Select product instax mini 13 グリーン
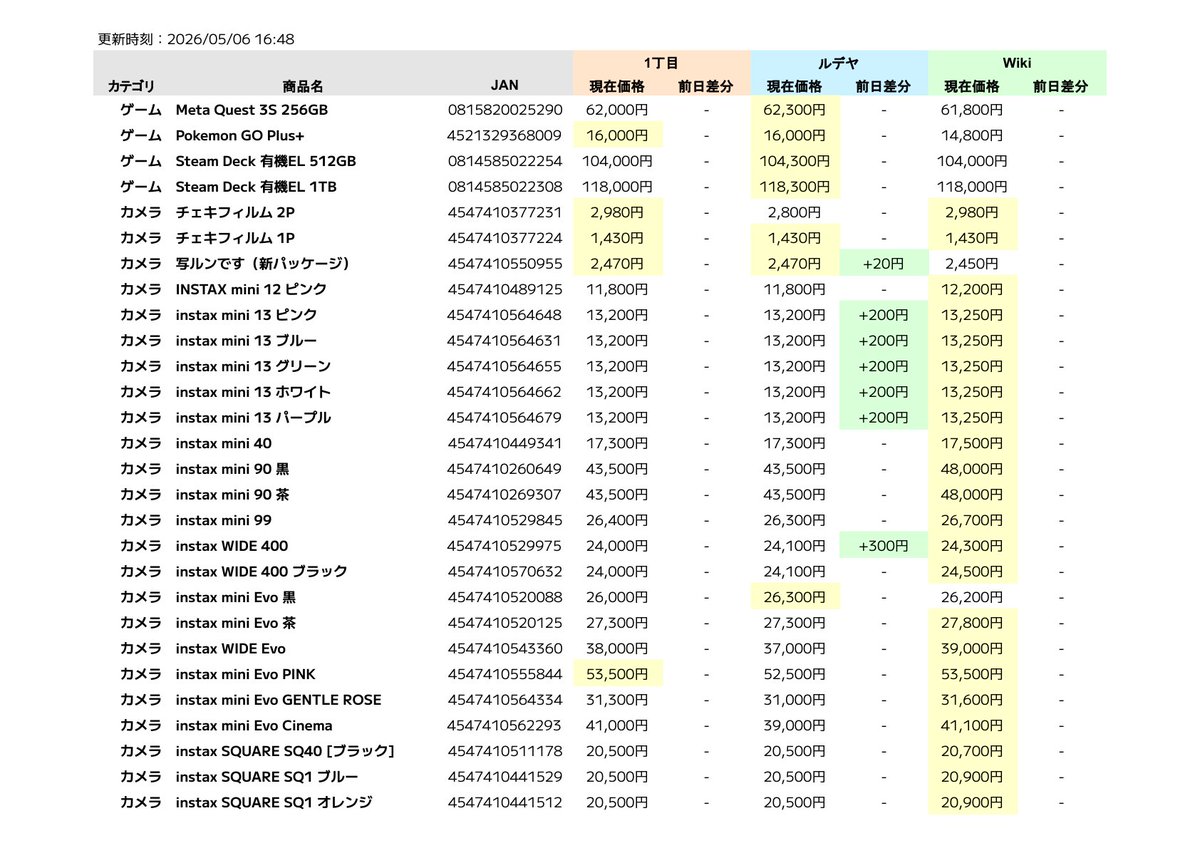 (253, 366)
